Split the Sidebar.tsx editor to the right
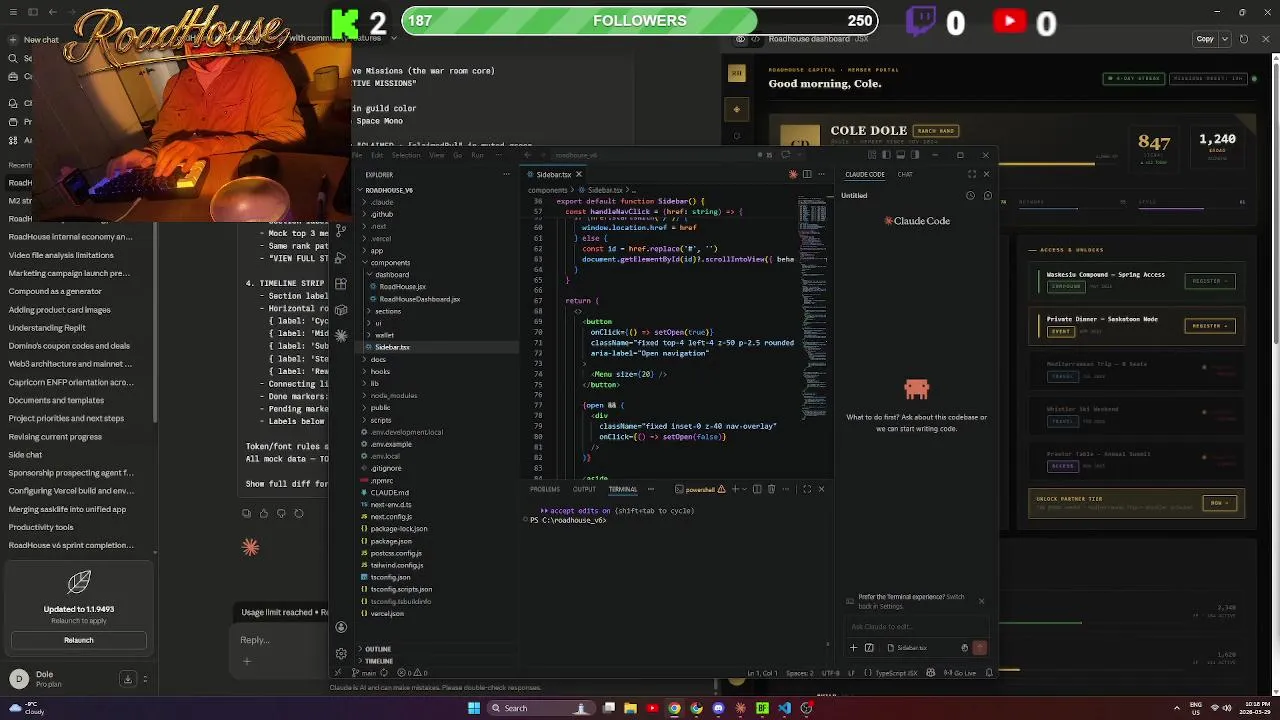1280x720 pixels. [807, 174]
